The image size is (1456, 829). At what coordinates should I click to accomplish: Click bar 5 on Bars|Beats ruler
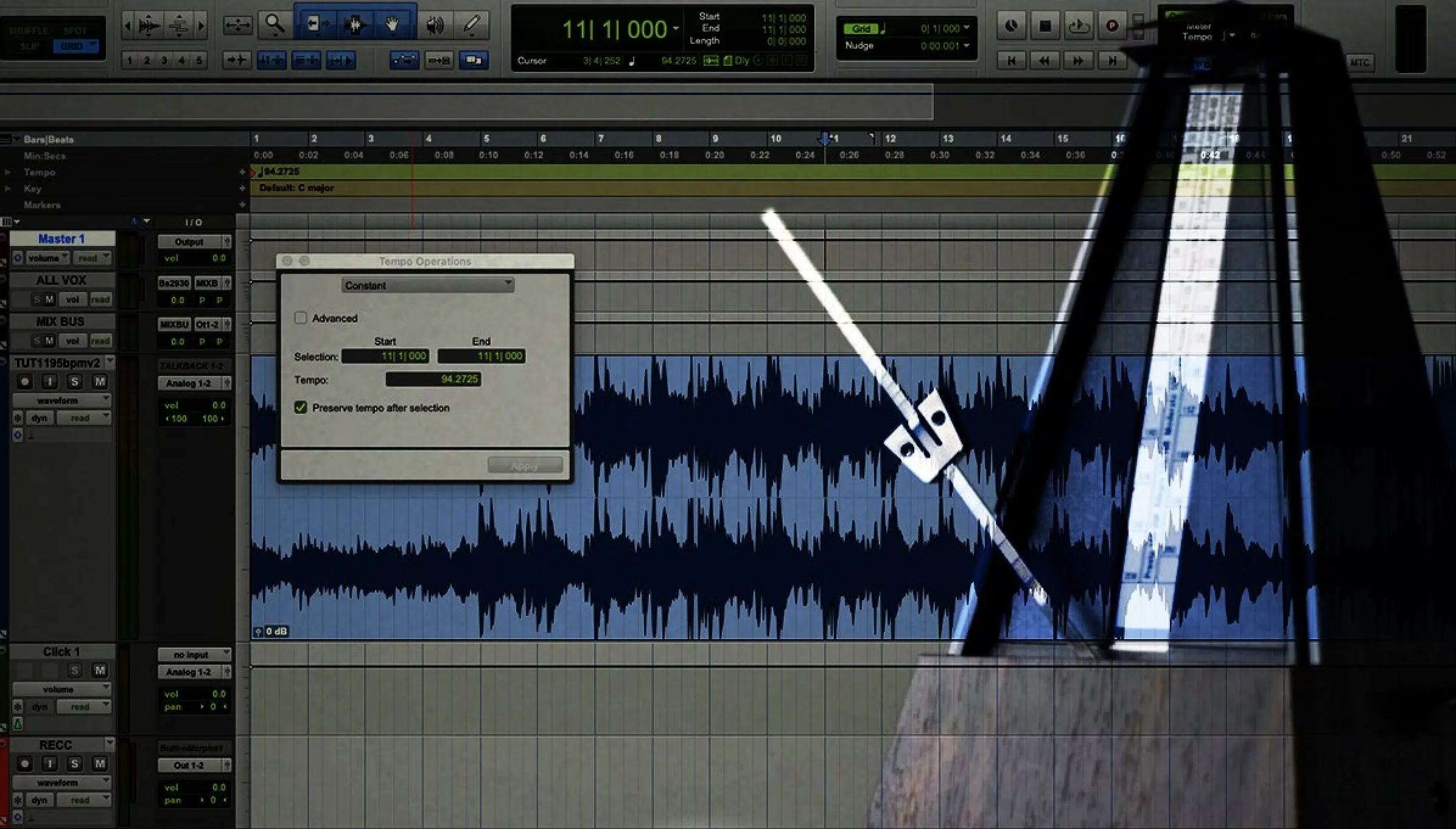pyautogui.click(x=486, y=139)
